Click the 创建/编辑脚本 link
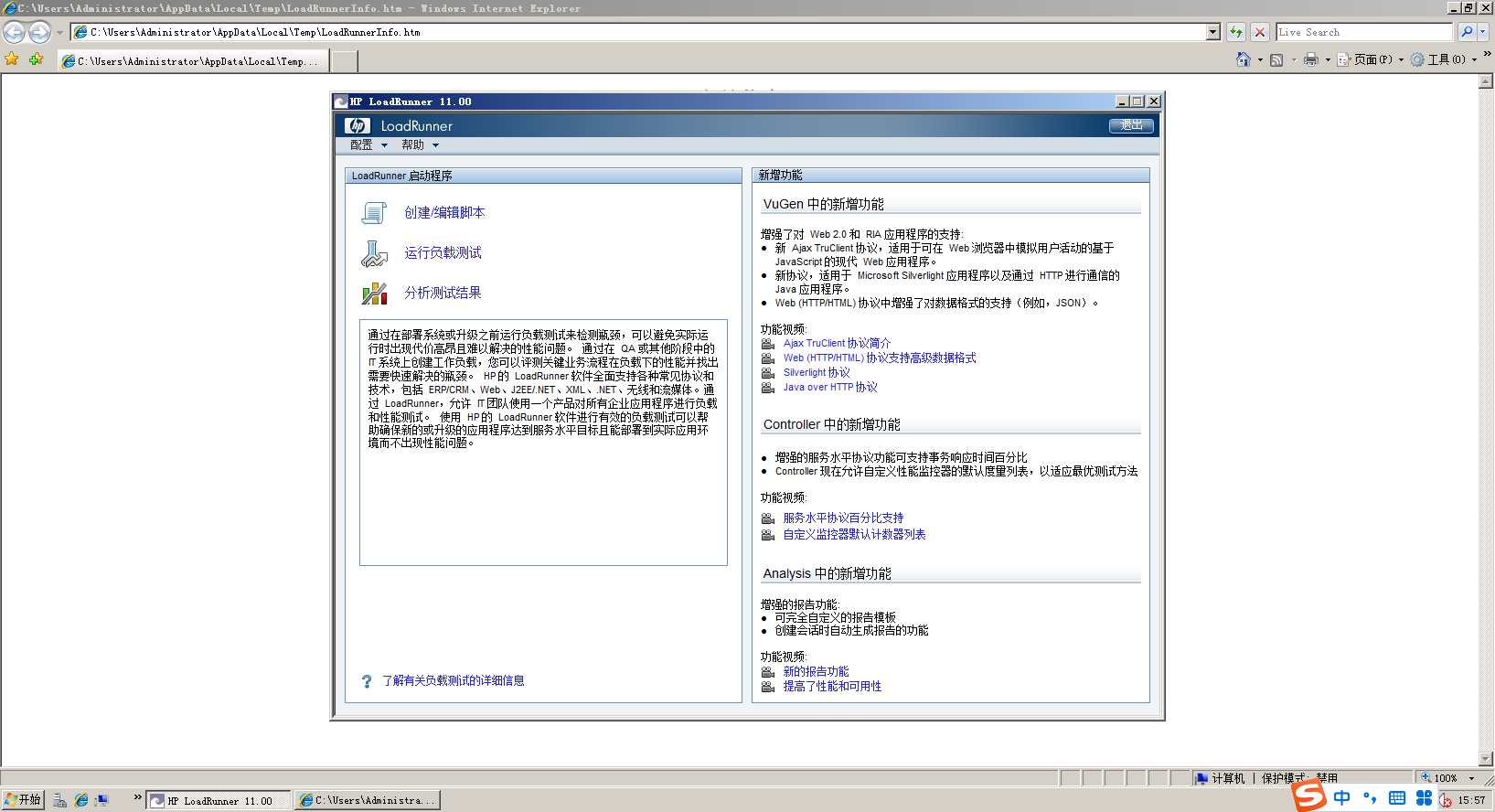This screenshot has width=1495, height=812. point(445,213)
